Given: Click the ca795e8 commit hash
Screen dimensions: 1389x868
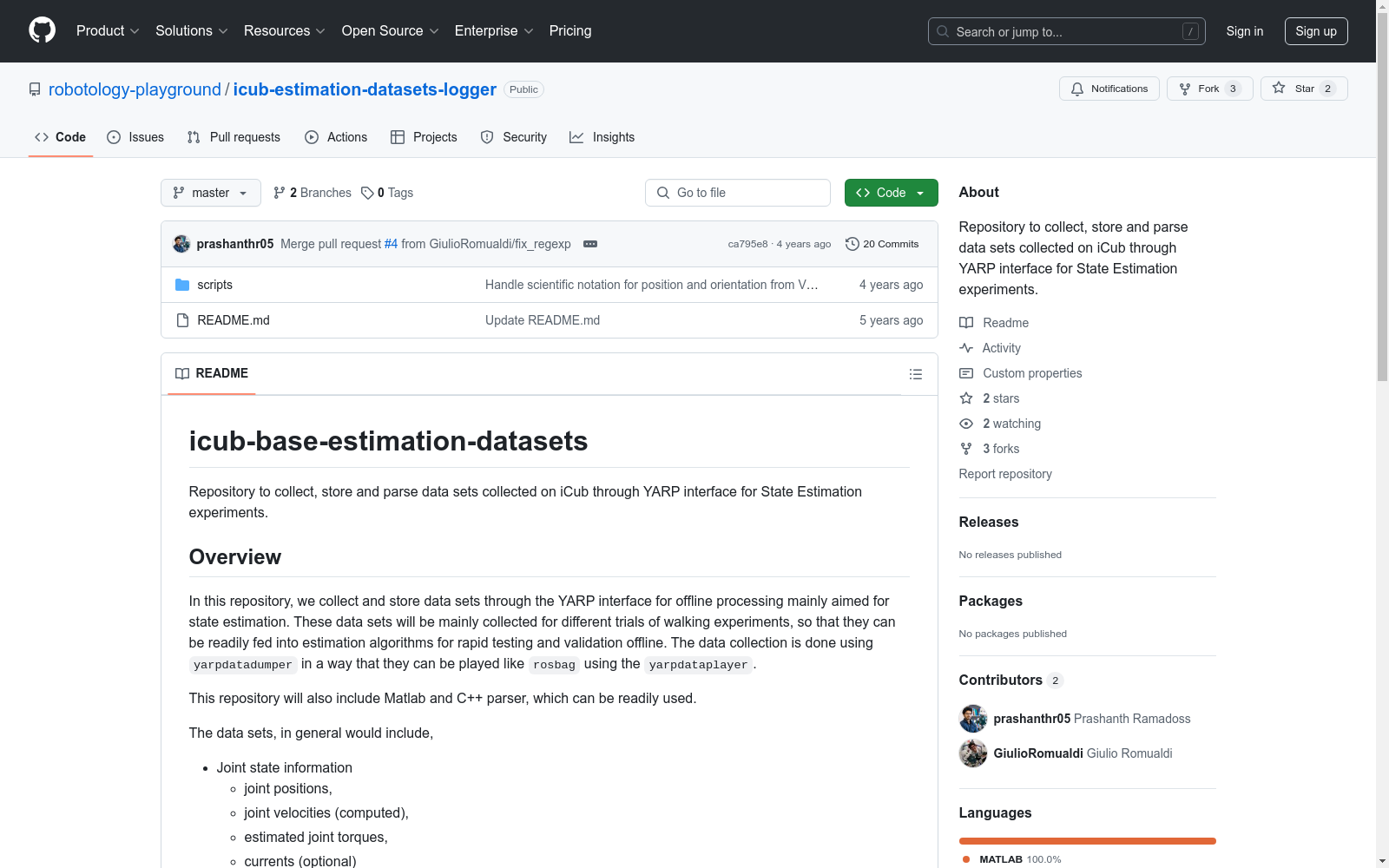Looking at the screenshot, I should (x=747, y=244).
